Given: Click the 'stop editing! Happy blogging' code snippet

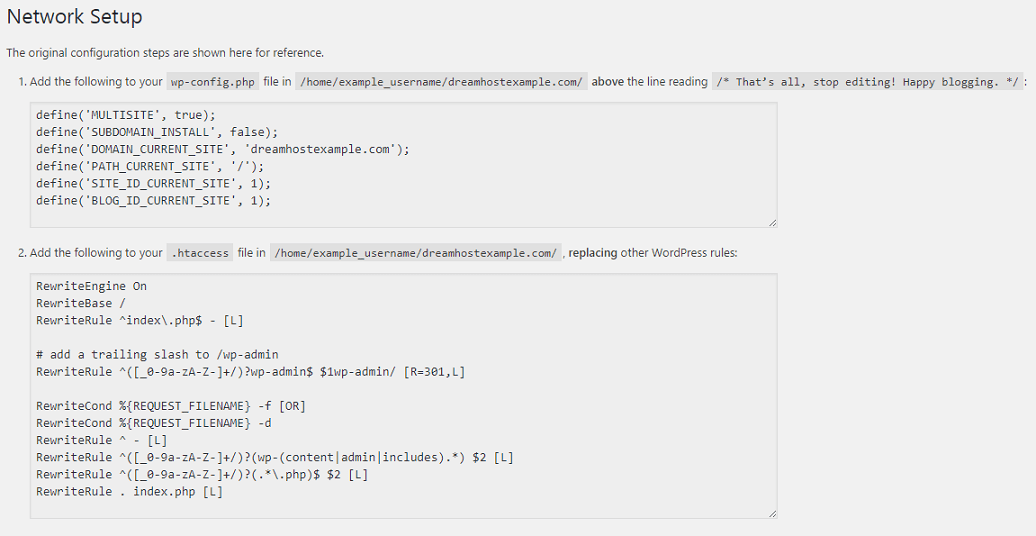Looking at the screenshot, I should point(867,82).
